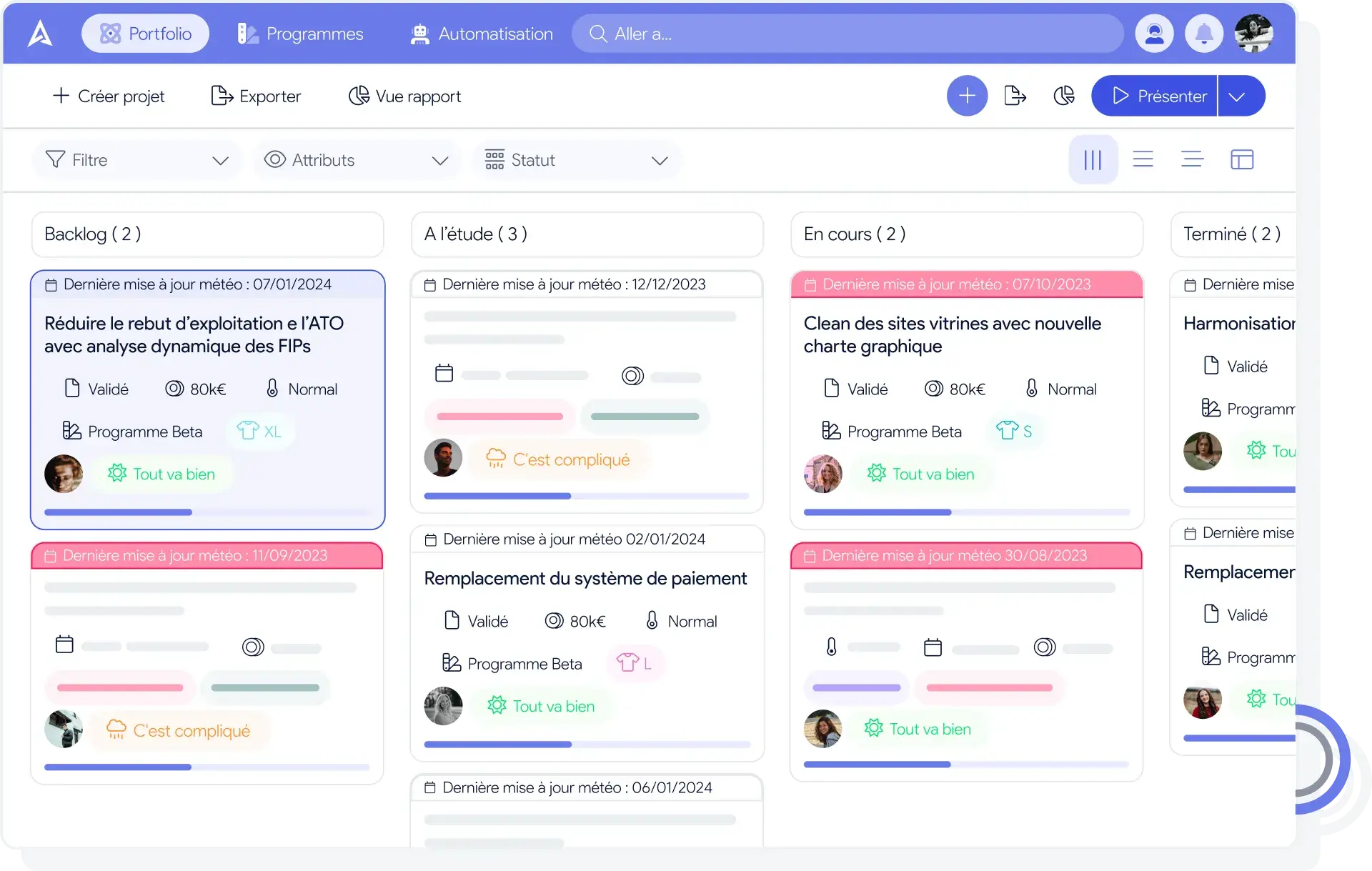1372x871 pixels.
Task: Click progress bar of Remplacement paiement card
Action: (587, 745)
